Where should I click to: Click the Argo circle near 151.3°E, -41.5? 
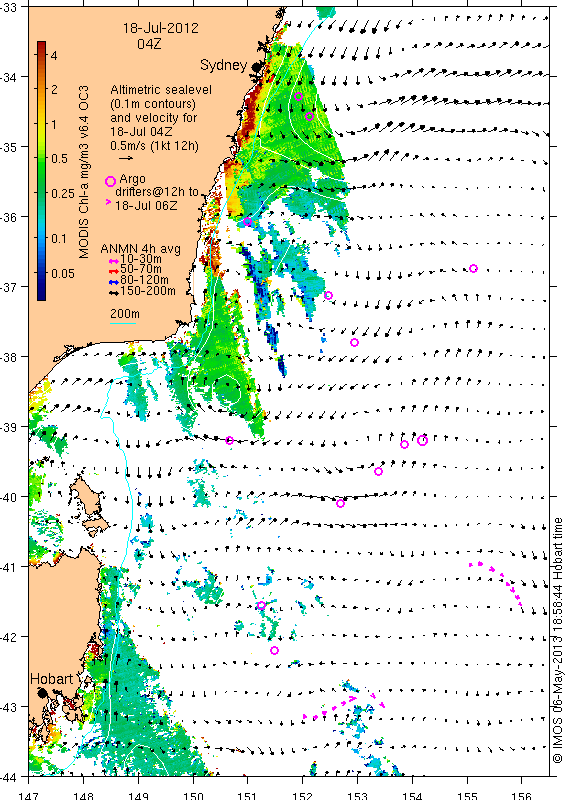[x=261, y=606]
